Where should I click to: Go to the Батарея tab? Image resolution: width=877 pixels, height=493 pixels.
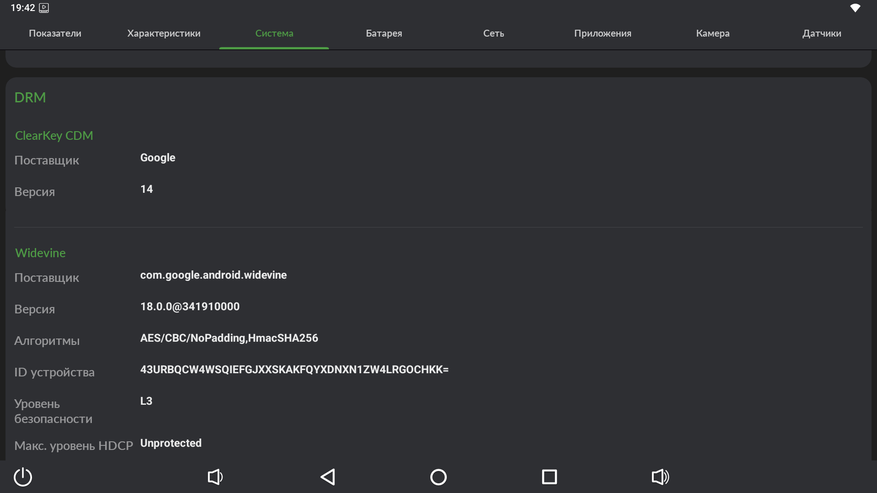(383, 33)
